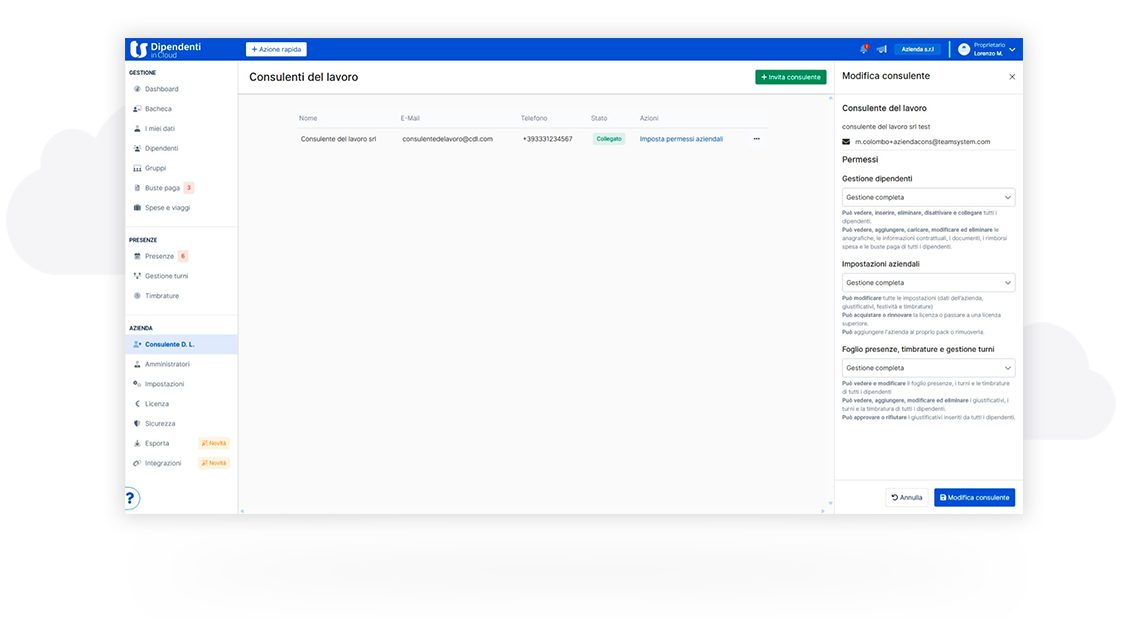Click the megaphone announcements icon
This screenshot has height=618, width=1124.
pos(882,49)
